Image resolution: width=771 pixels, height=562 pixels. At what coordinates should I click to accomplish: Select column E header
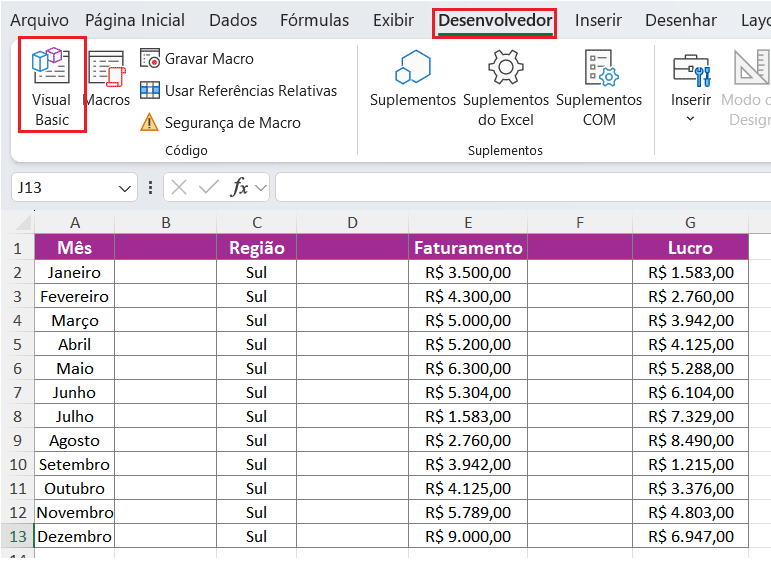click(468, 222)
